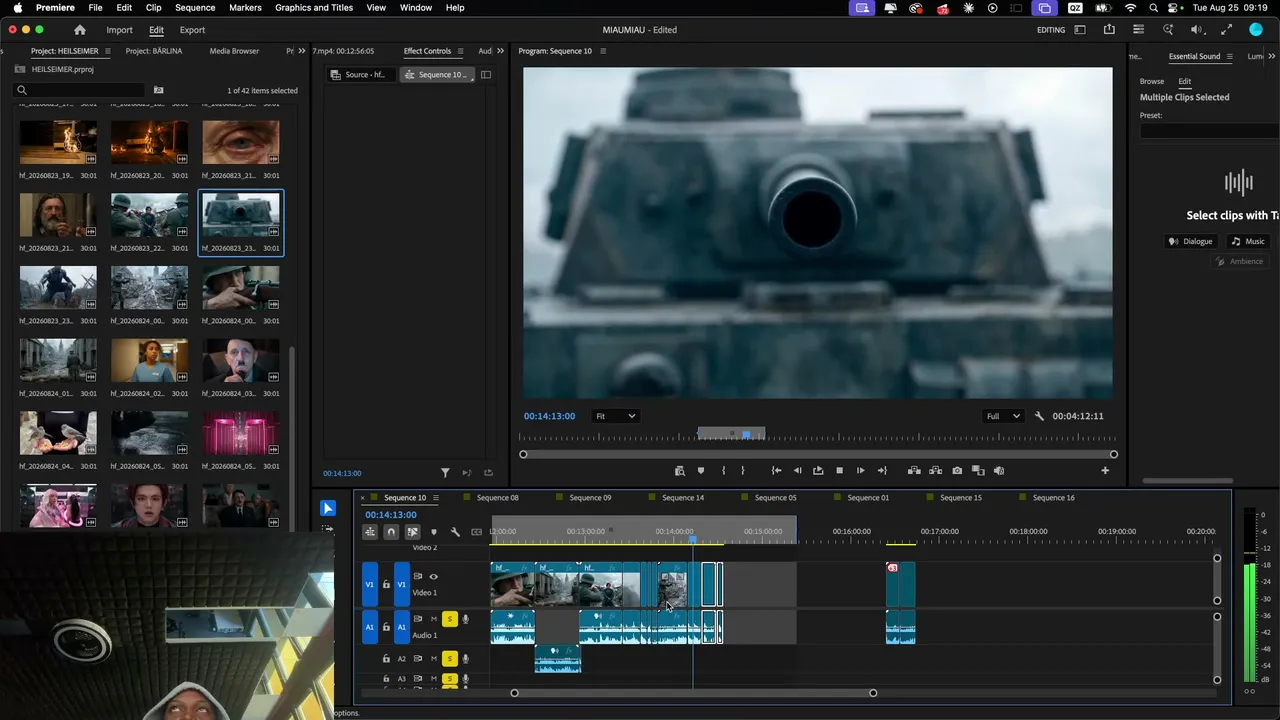
Task: Toggle Snap magnet in the timeline
Action: point(391,532)
